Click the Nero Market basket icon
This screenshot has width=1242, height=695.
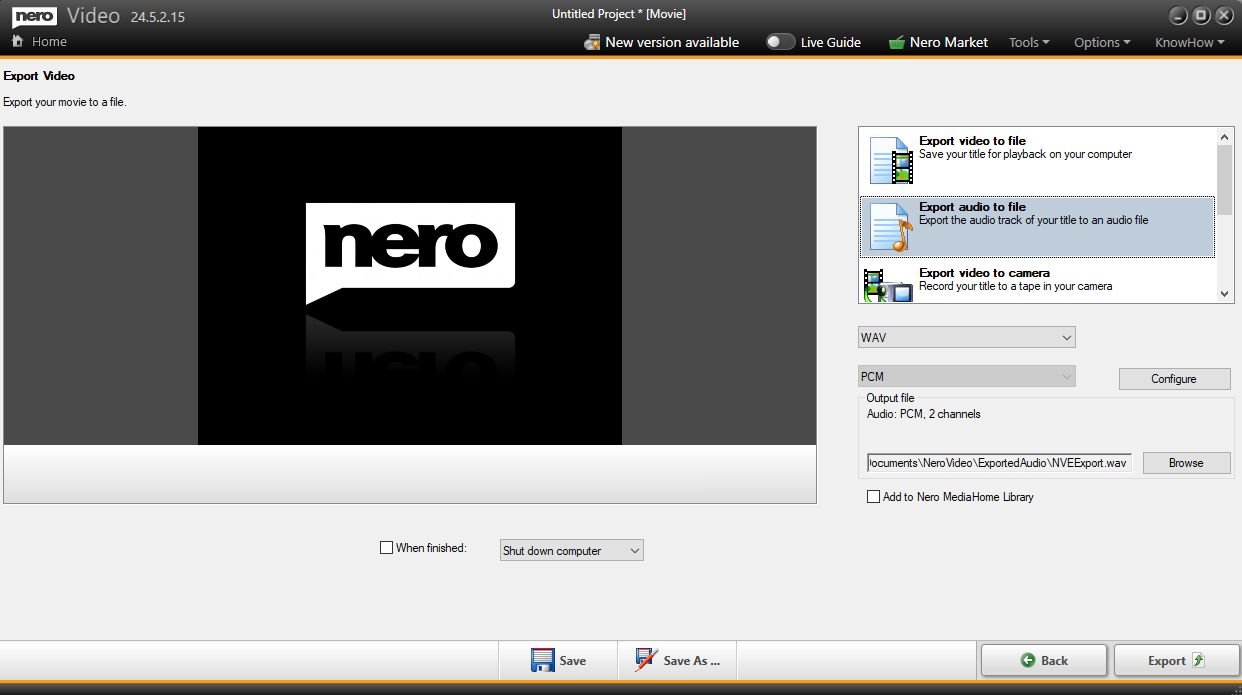[x=896, y=42]
